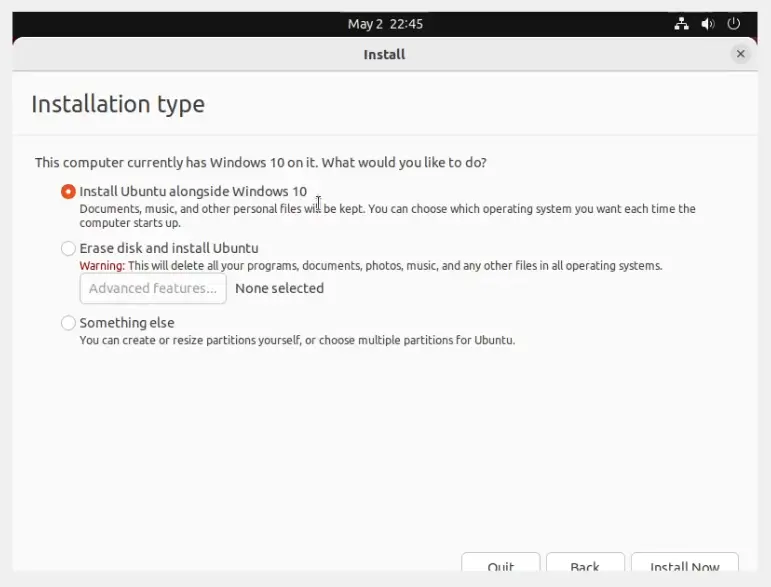Open the power menu icon
The image size is (771, 587).
(x=734, y=24)
